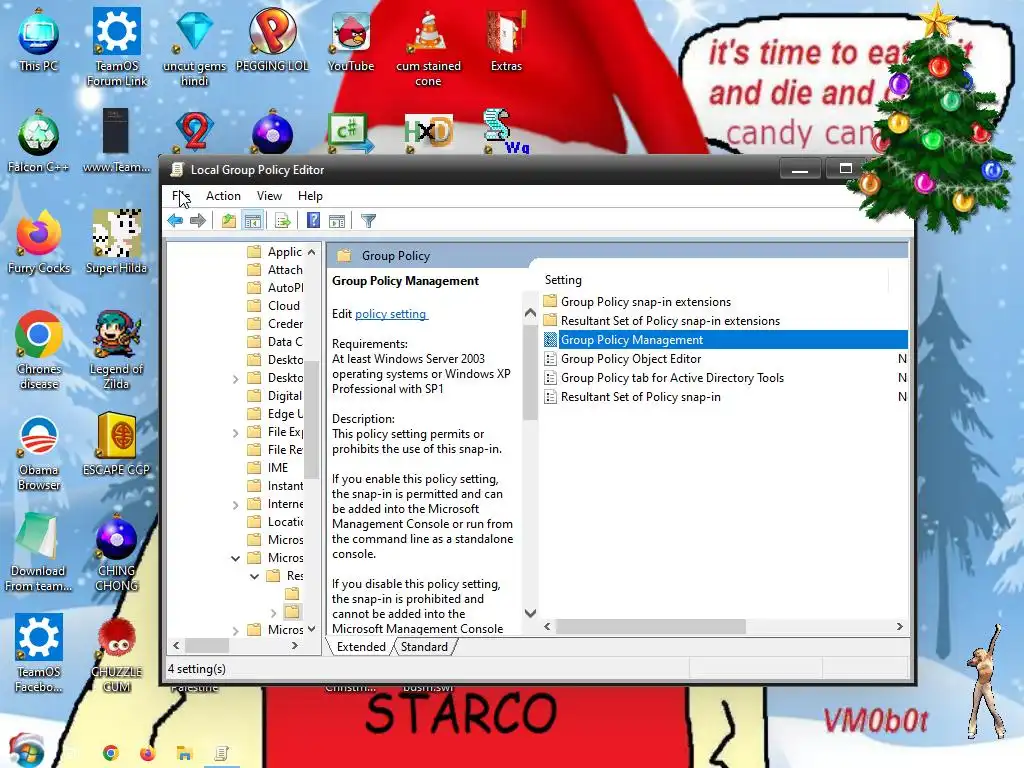Expand the highlighted unnamed subfolder under Res
The image size is (1024, 768).
point(274,612)
